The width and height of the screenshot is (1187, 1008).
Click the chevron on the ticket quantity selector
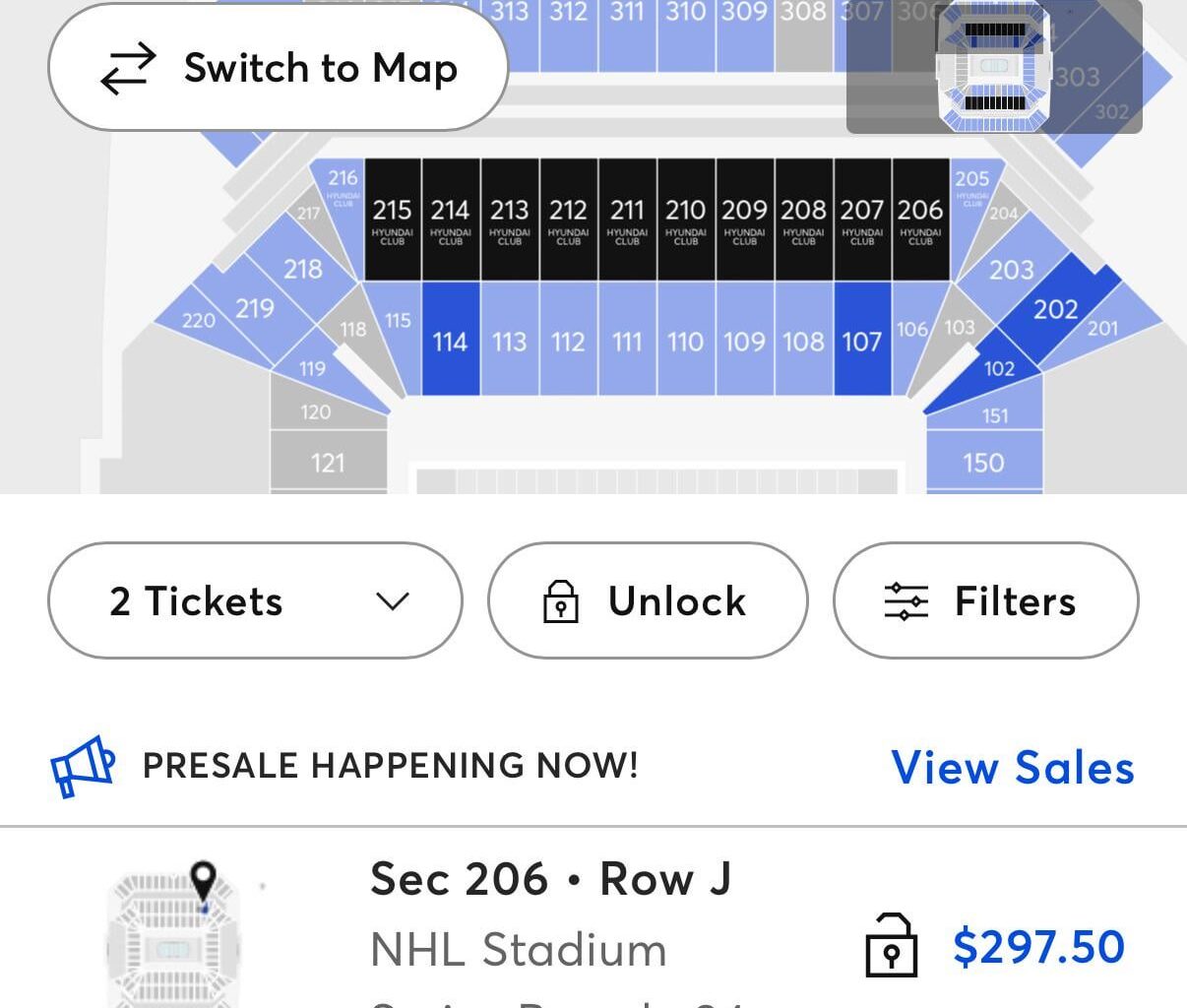(x=394, y=601)
